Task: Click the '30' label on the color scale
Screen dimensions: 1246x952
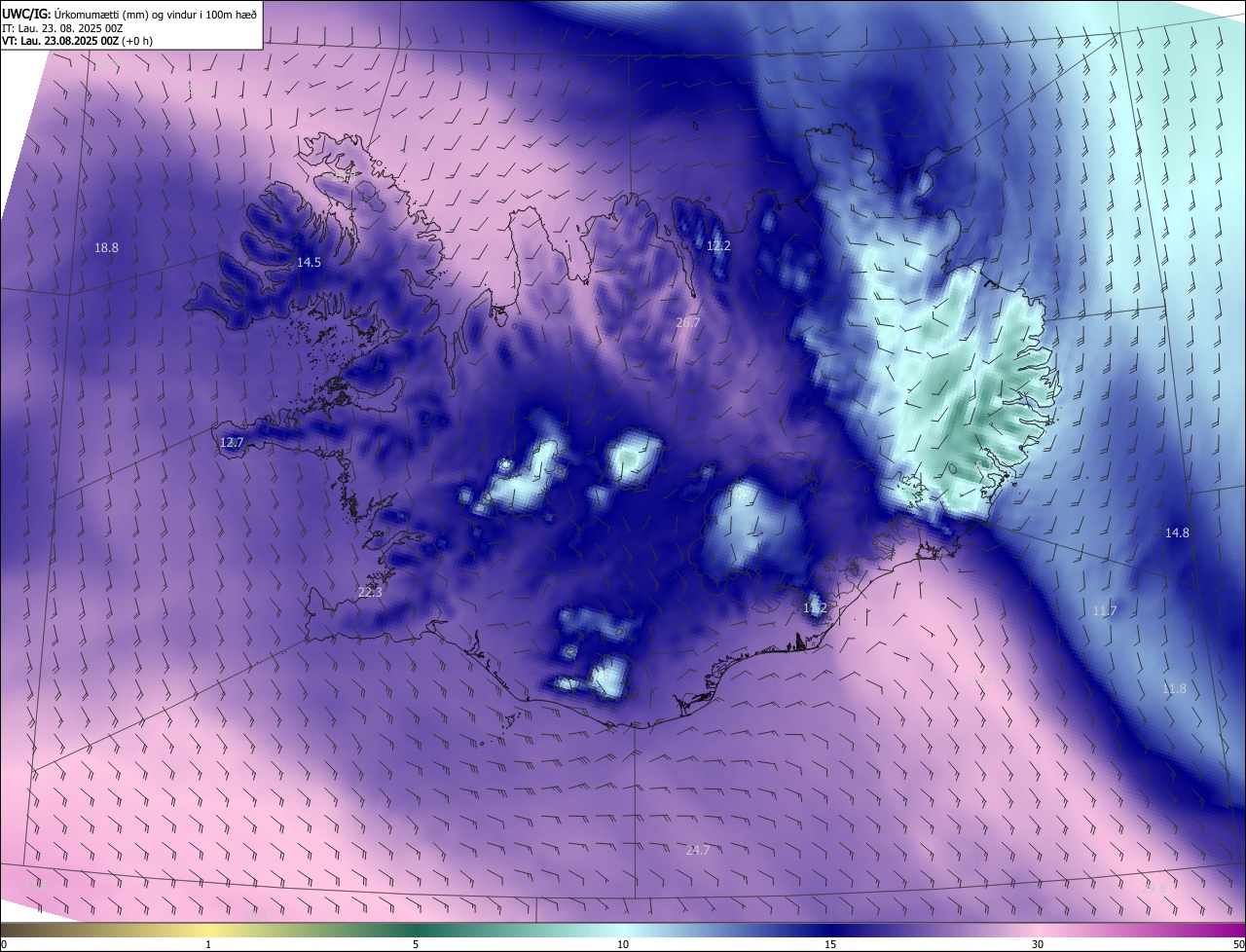Action: pyautogui.click(x=1038, y=944)
